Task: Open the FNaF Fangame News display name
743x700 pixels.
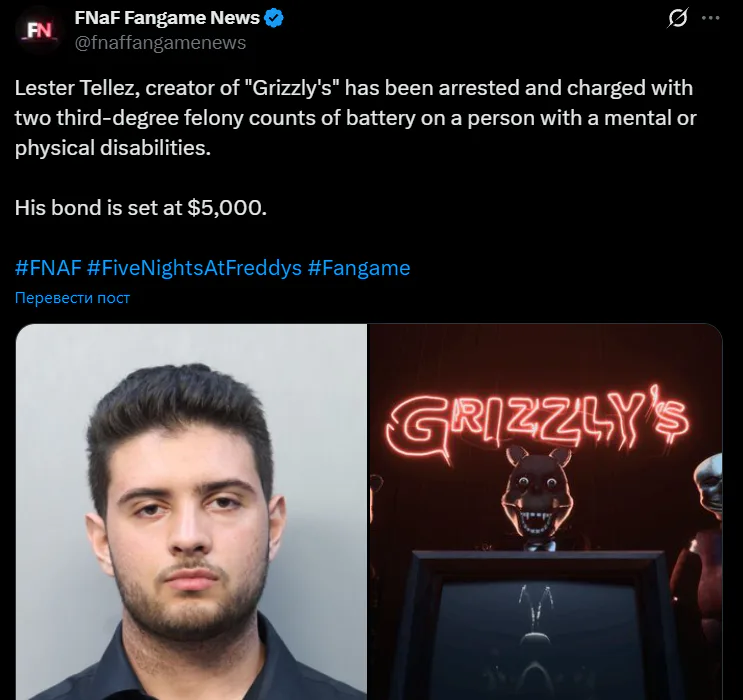Action: [x=167, y=18]
